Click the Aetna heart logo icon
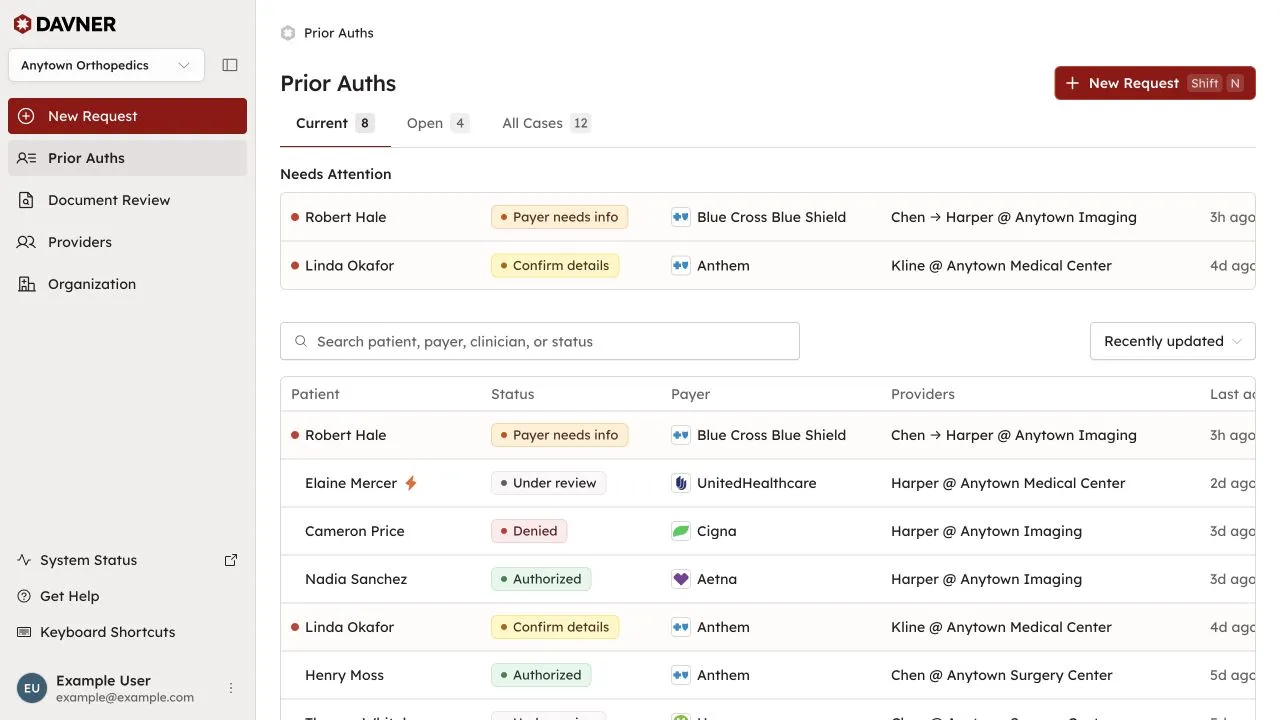Viewport: 1280px width, 720px height. (681, 579)
